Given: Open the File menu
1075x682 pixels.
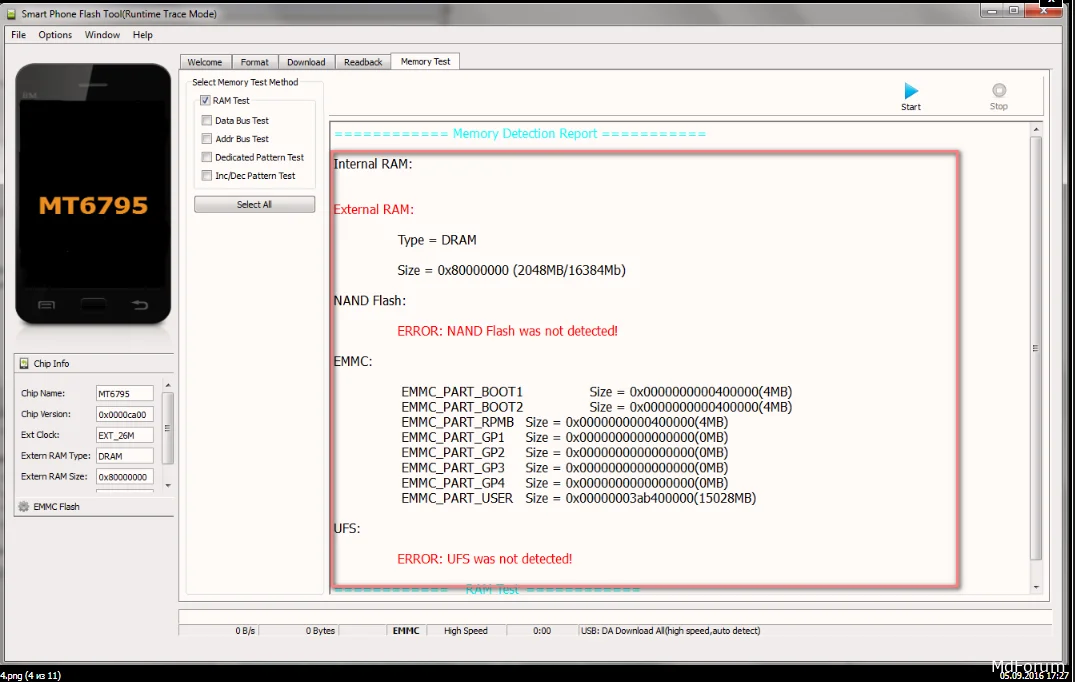Looking at the screenshot, I should (x=19, y=35).
